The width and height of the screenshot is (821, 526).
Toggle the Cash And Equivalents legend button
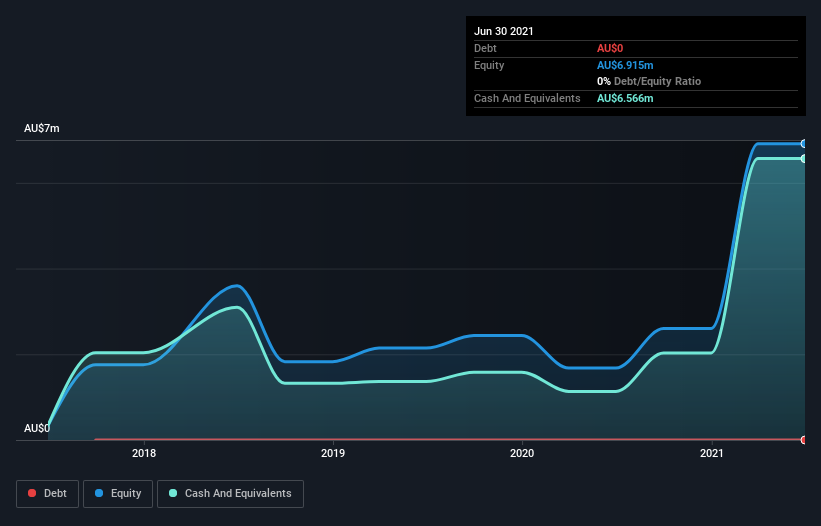click(x=230, y=494)
